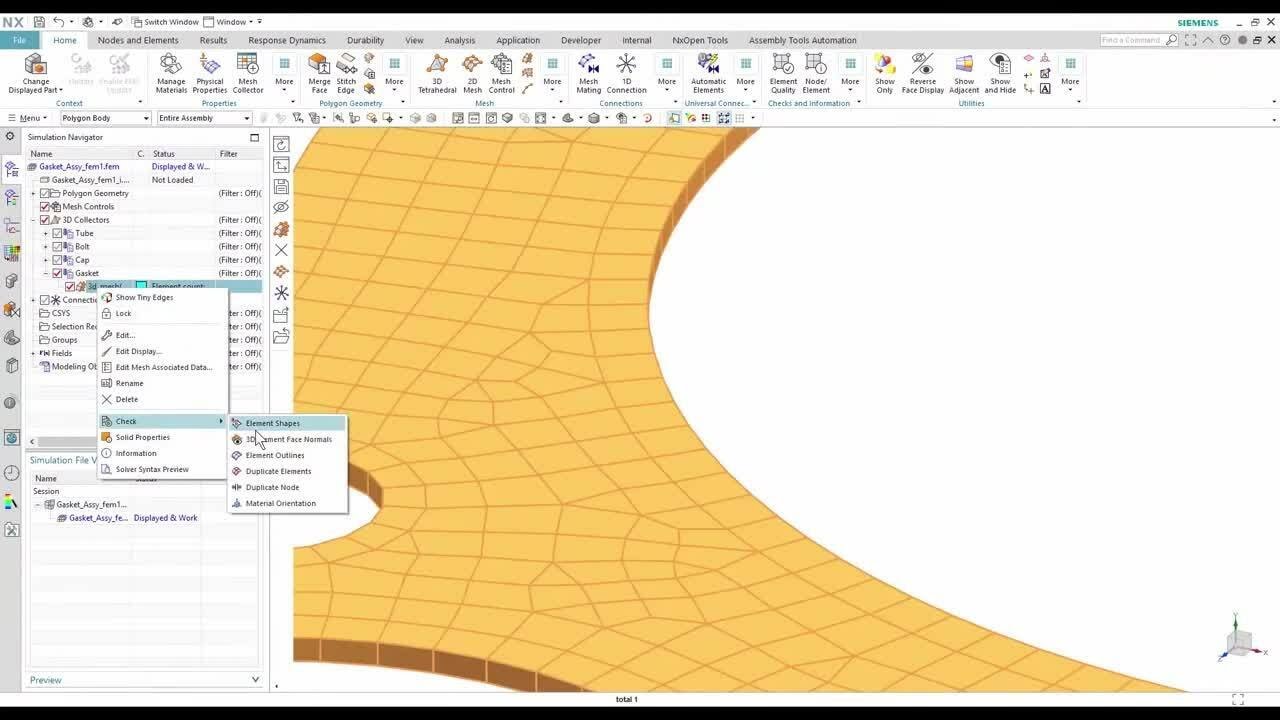This screenshot has height=720, width=1280.
Task: Click the Show Only icon
Action: point(885,65)
